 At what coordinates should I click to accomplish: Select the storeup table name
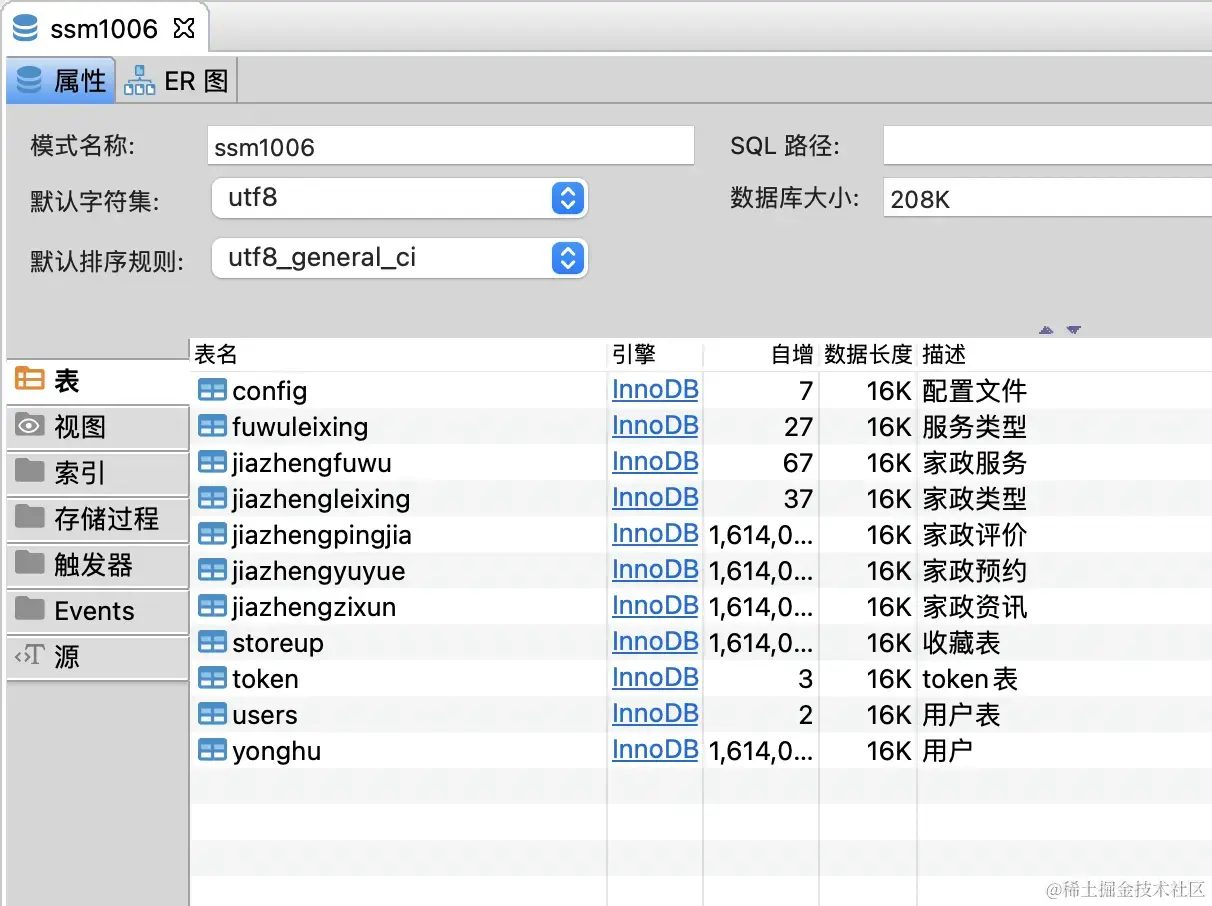pyautogui.click(x=278, y=643)
